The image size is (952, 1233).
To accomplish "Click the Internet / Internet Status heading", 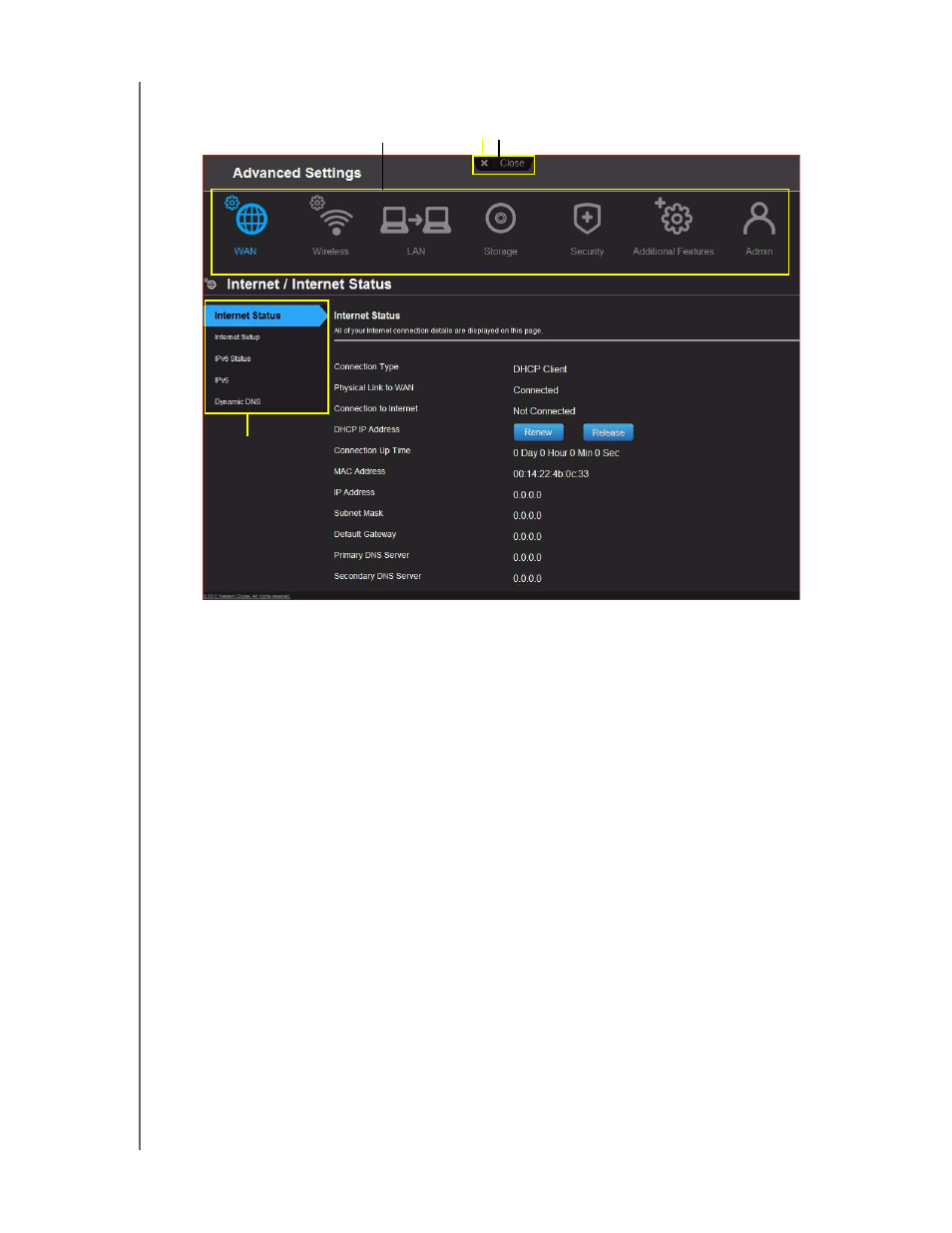I will click(x=309, y=285).
